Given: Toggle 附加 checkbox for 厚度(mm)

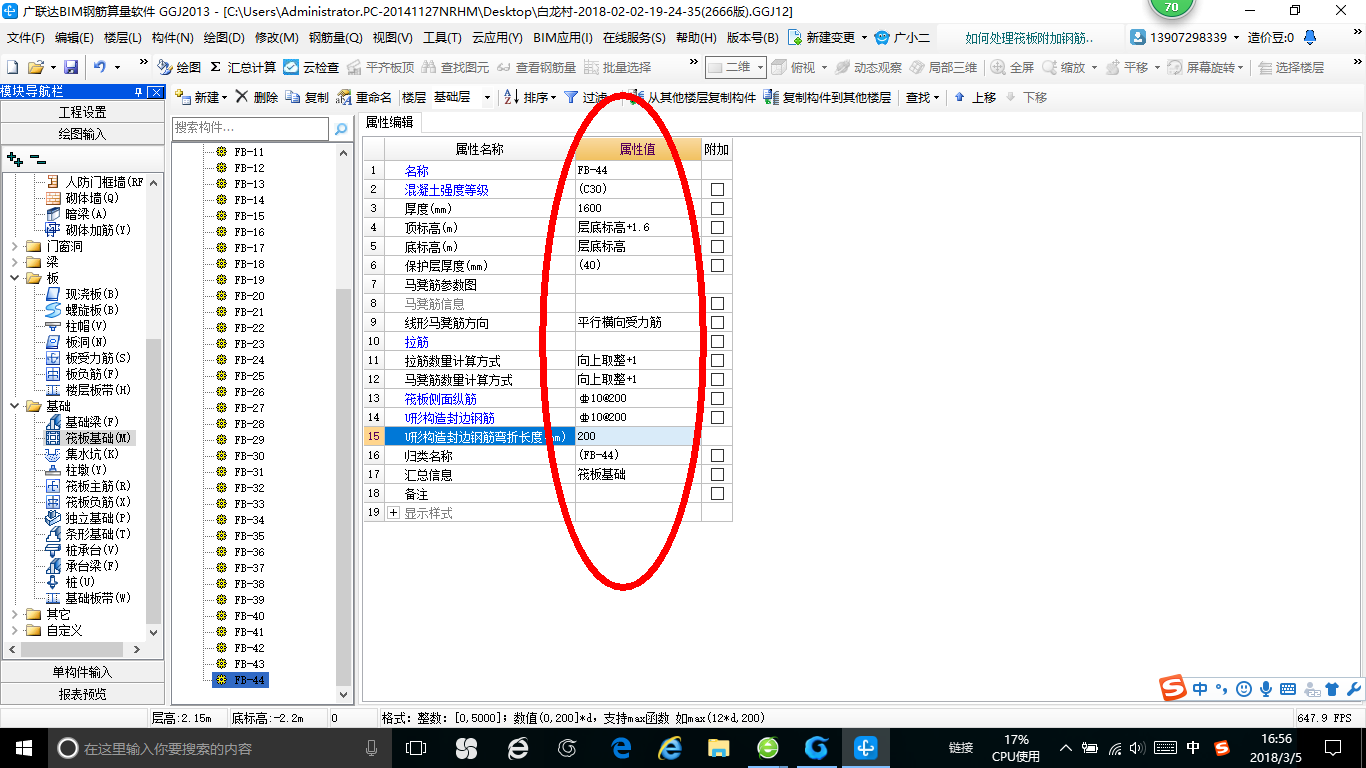Looking at the screenshot, I should 717,209.
